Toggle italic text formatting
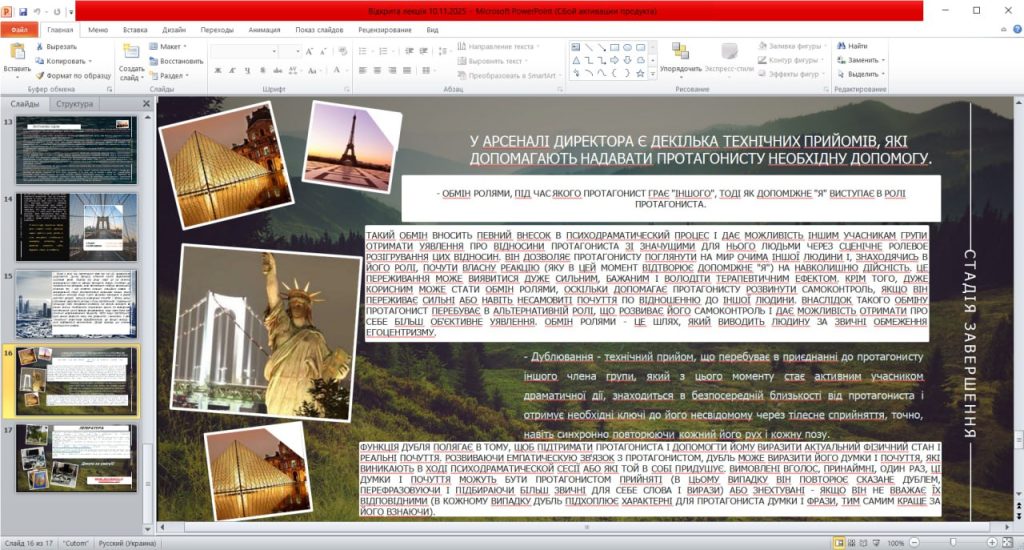The width and height of the screenshot is (1024, 550). pos(230,71)
